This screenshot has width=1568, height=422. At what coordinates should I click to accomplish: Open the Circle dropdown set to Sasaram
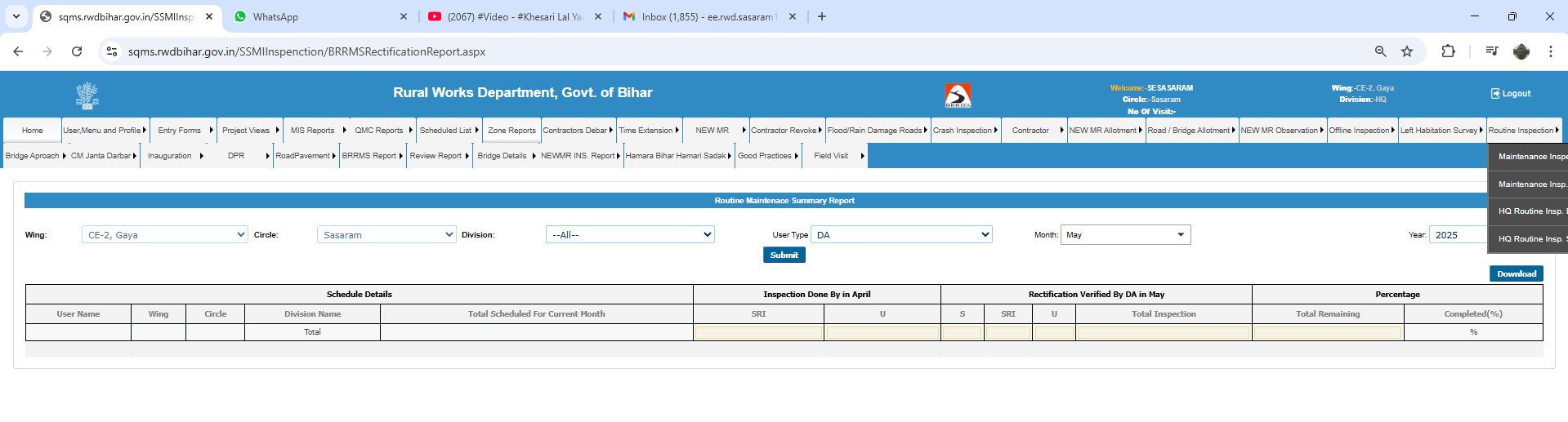click(386, 235)
